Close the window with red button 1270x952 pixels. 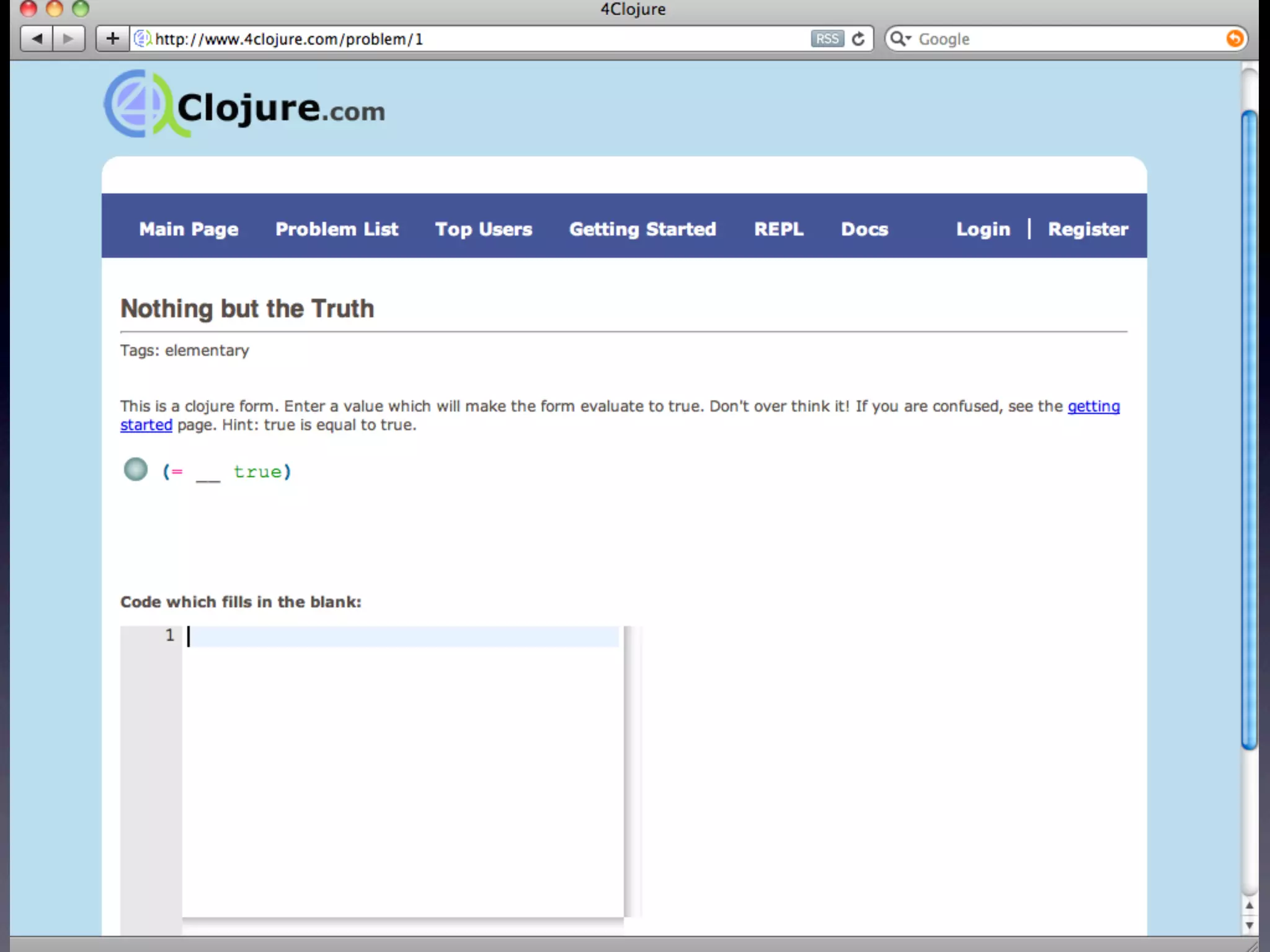tap(29, 8)
